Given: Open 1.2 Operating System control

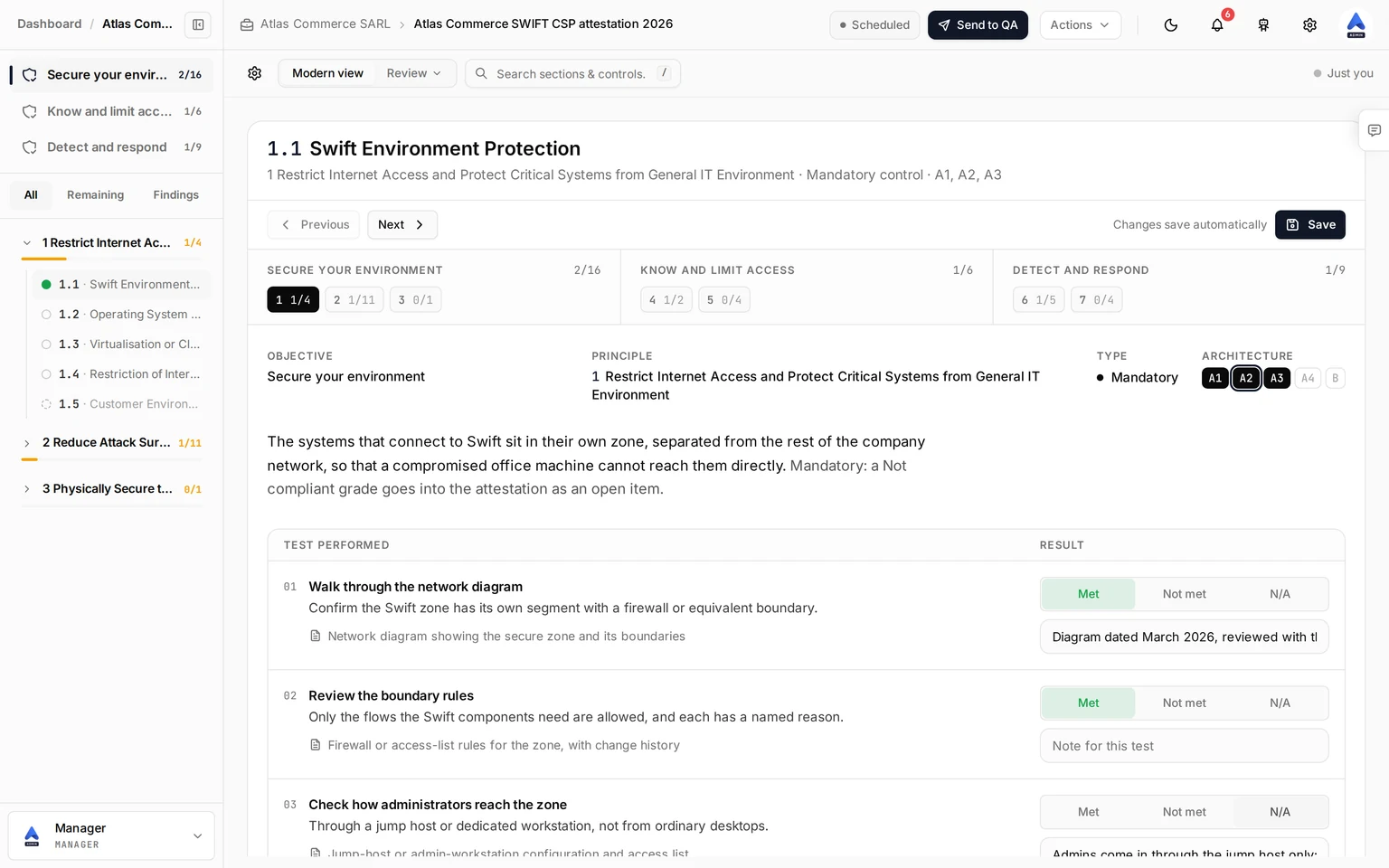Looking at the screenshot, I should coord(121,314).
